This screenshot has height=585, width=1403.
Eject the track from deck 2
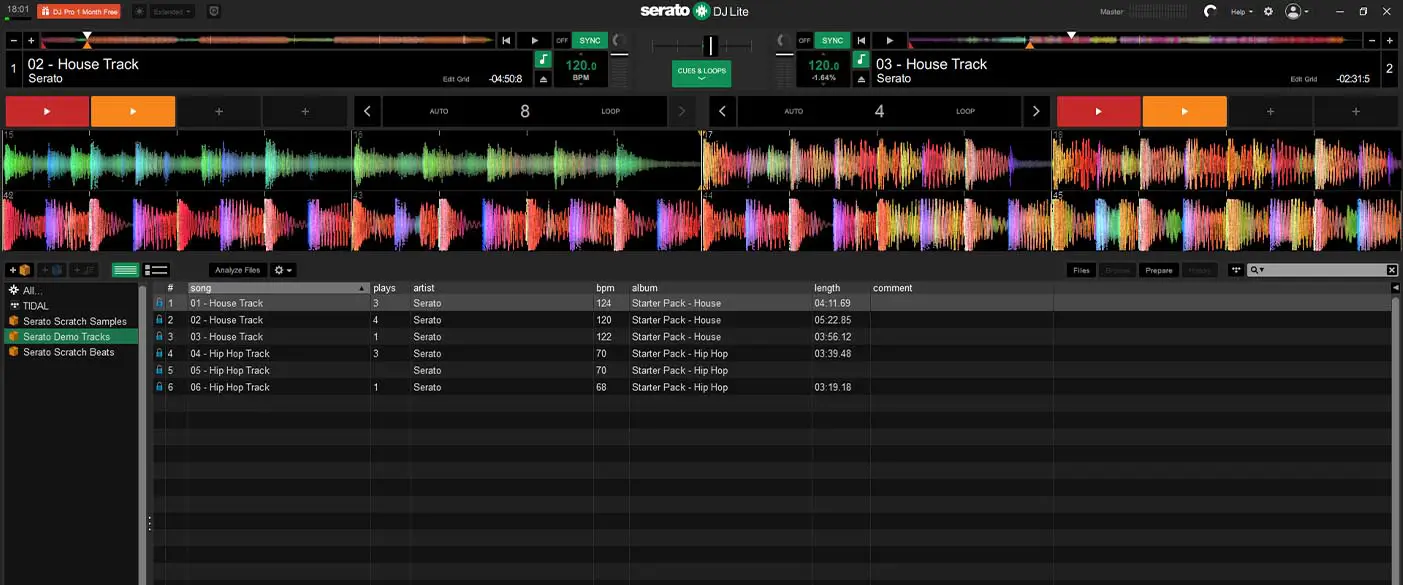[x=862, y=78]
